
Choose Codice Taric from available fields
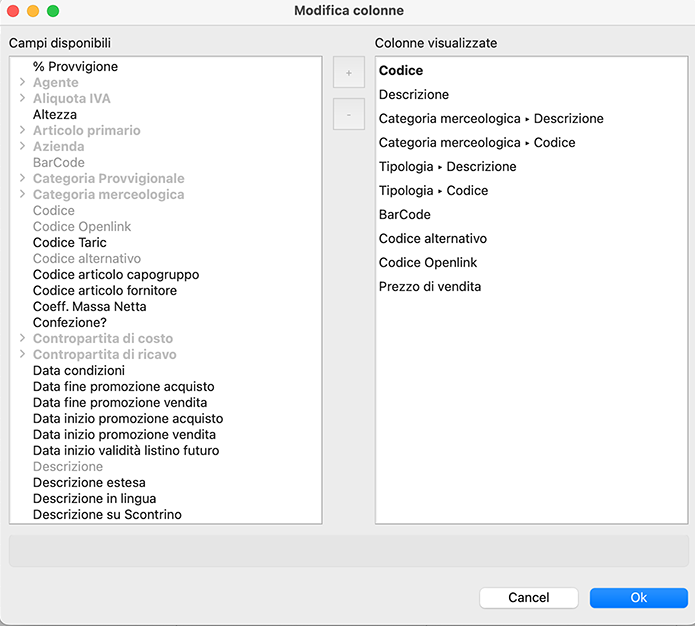[69, 243]
